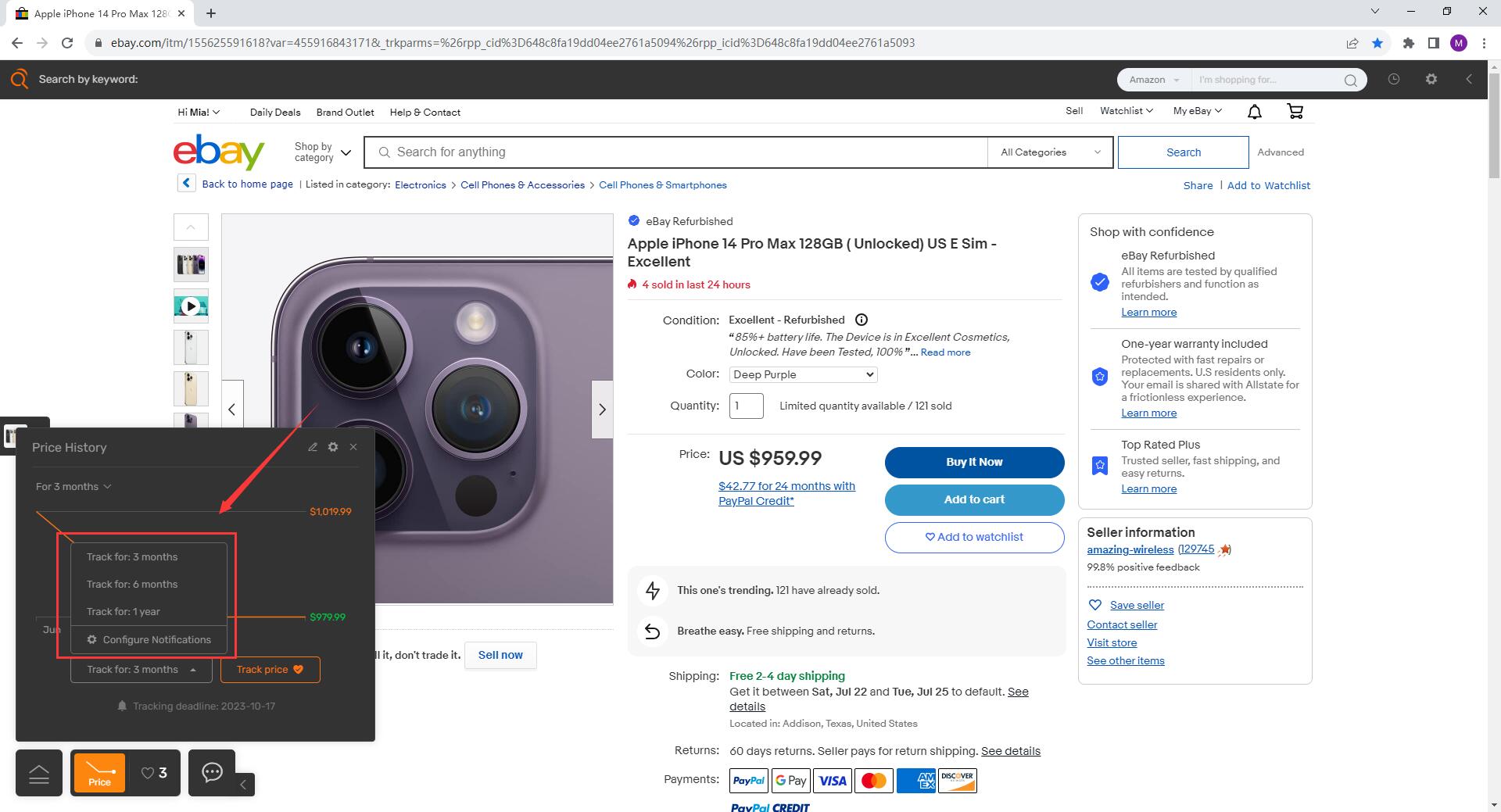Expand the For 3 months period selector
This screenshot has height=812, width=1501.
point(73,486)
